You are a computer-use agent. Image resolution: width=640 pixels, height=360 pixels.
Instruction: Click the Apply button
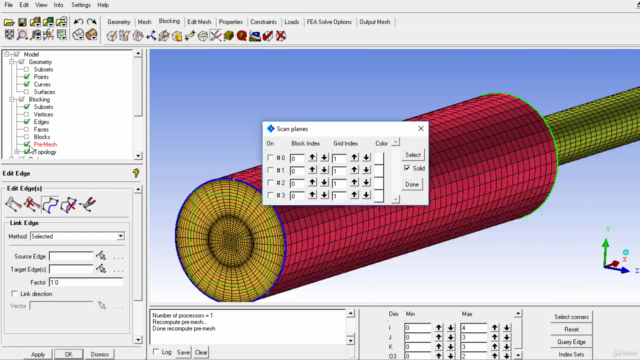pyautogui.click(x=38, y=354)
